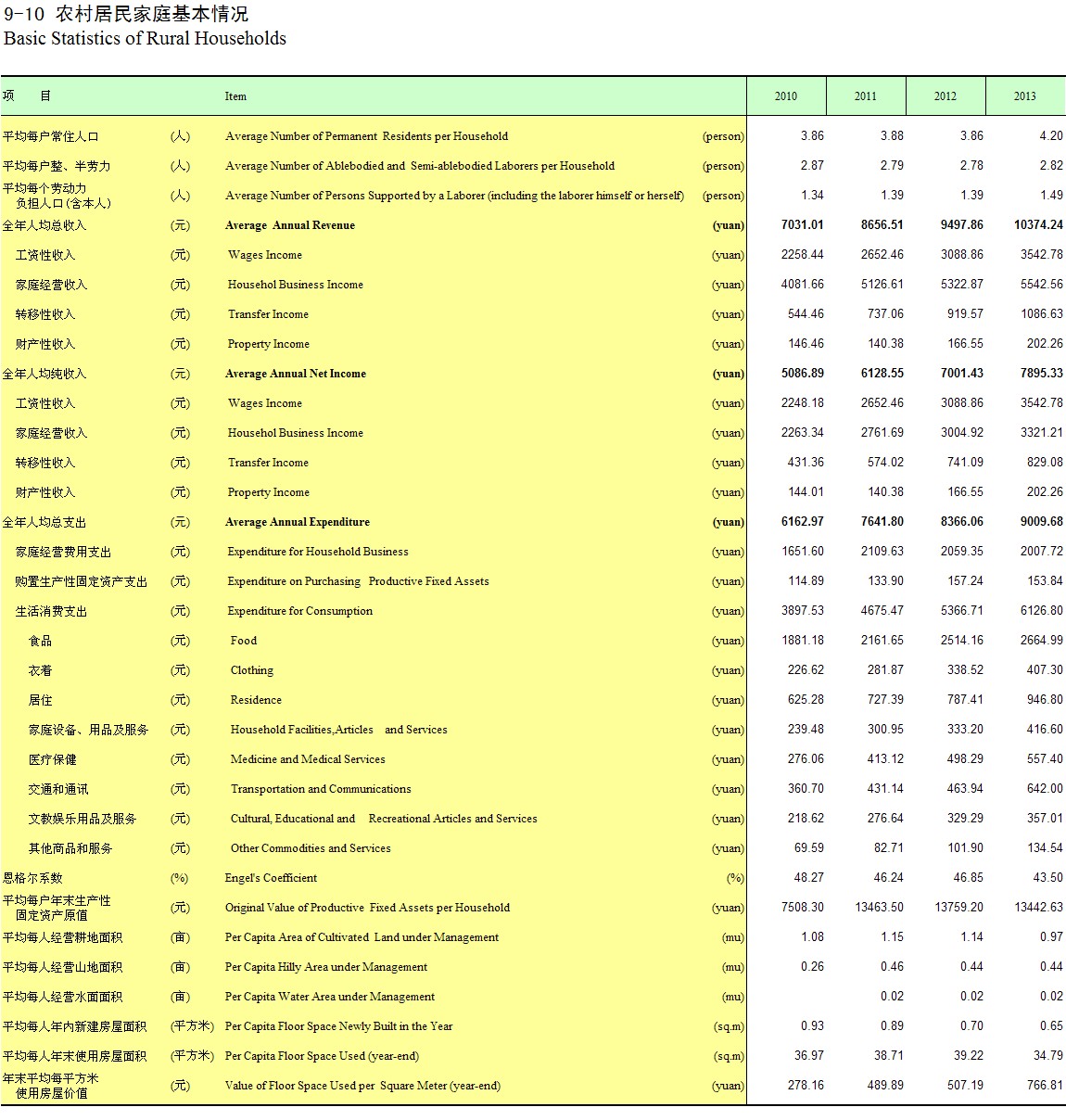The image size is (1066, 1120).
Task: Click the Chinese label '食品'
Action: click(41, 641)
